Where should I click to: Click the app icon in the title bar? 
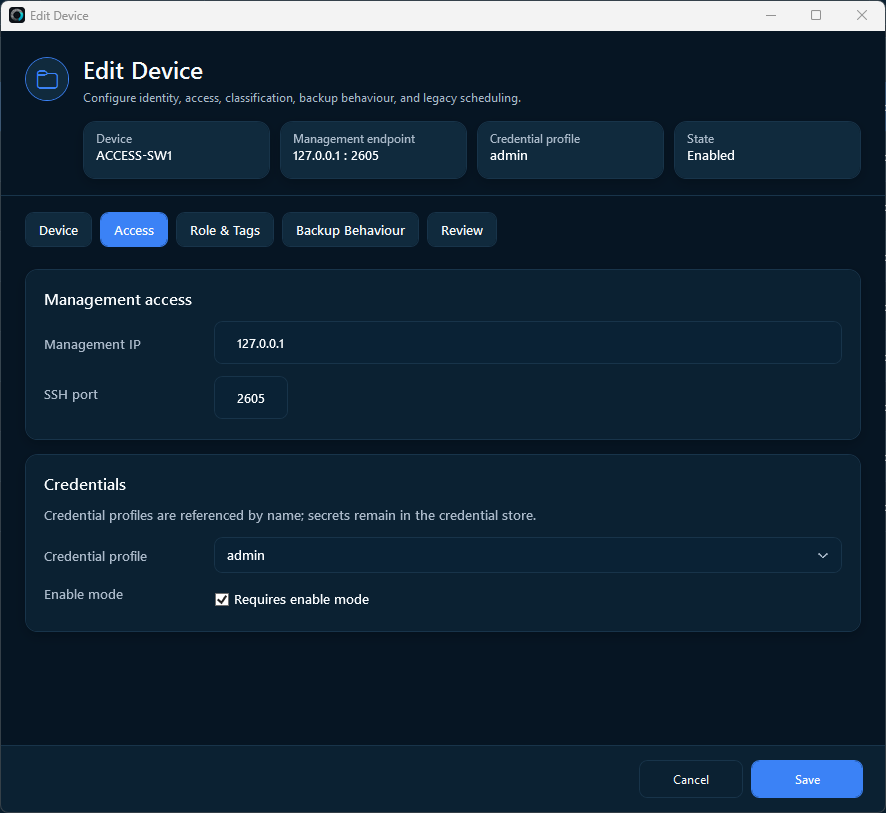17,15
